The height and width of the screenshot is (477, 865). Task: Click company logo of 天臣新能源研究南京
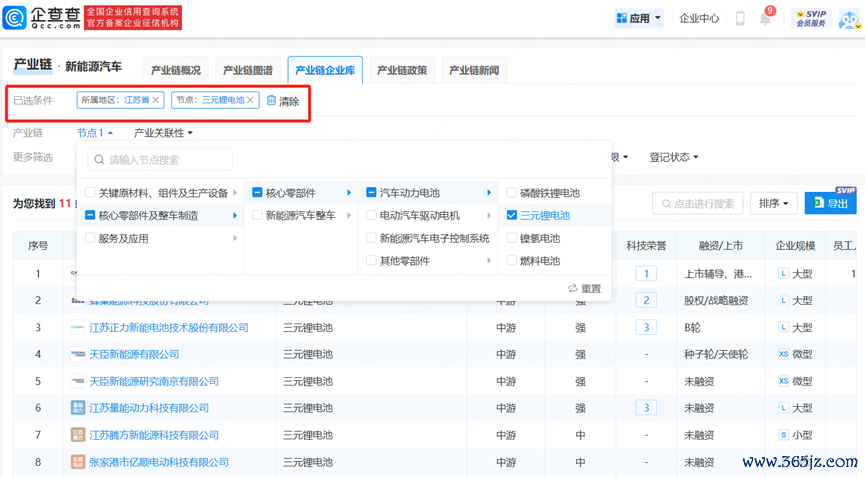[78, 381]
